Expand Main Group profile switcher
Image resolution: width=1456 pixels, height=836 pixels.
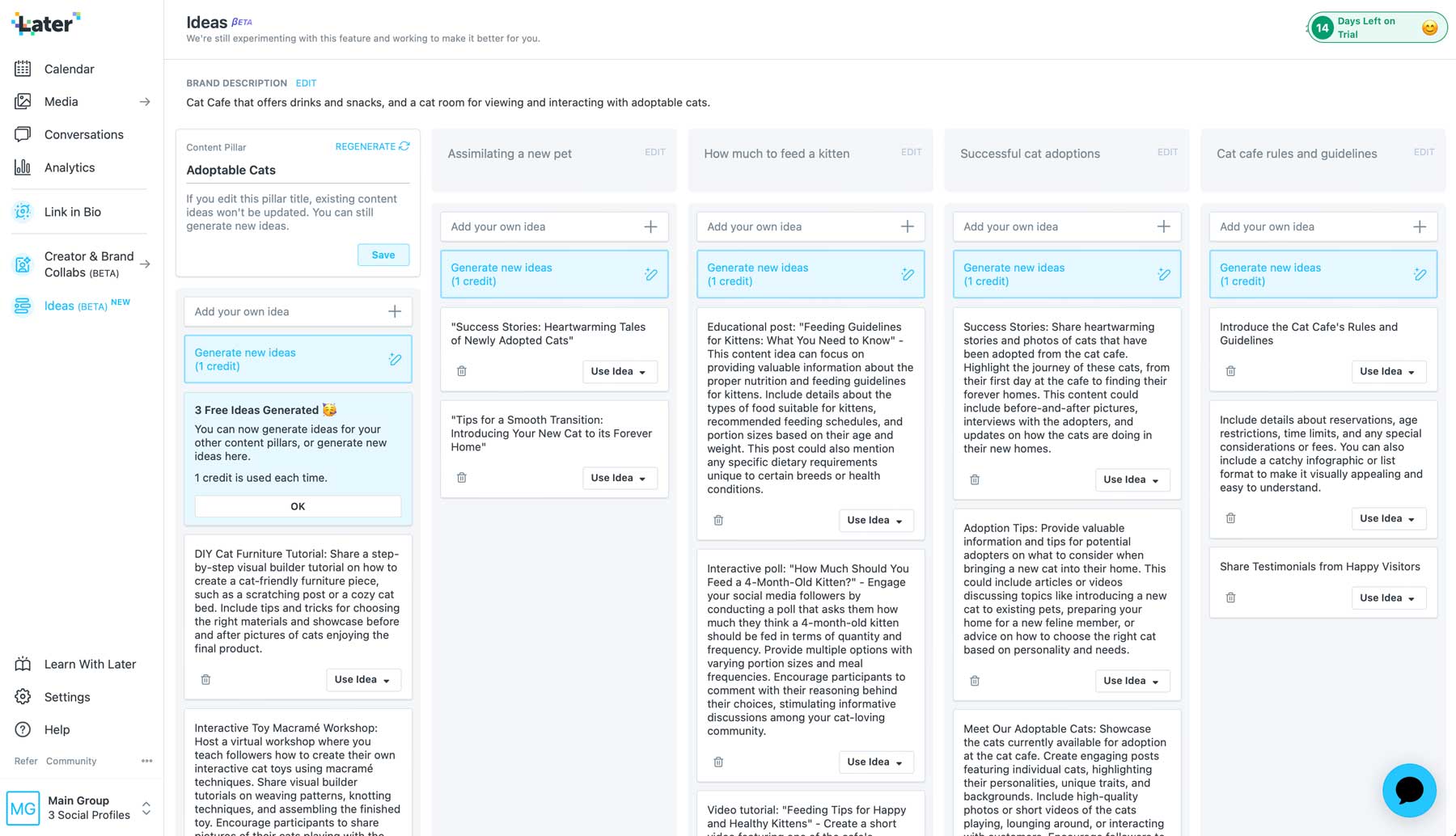[x=146, y=808]
